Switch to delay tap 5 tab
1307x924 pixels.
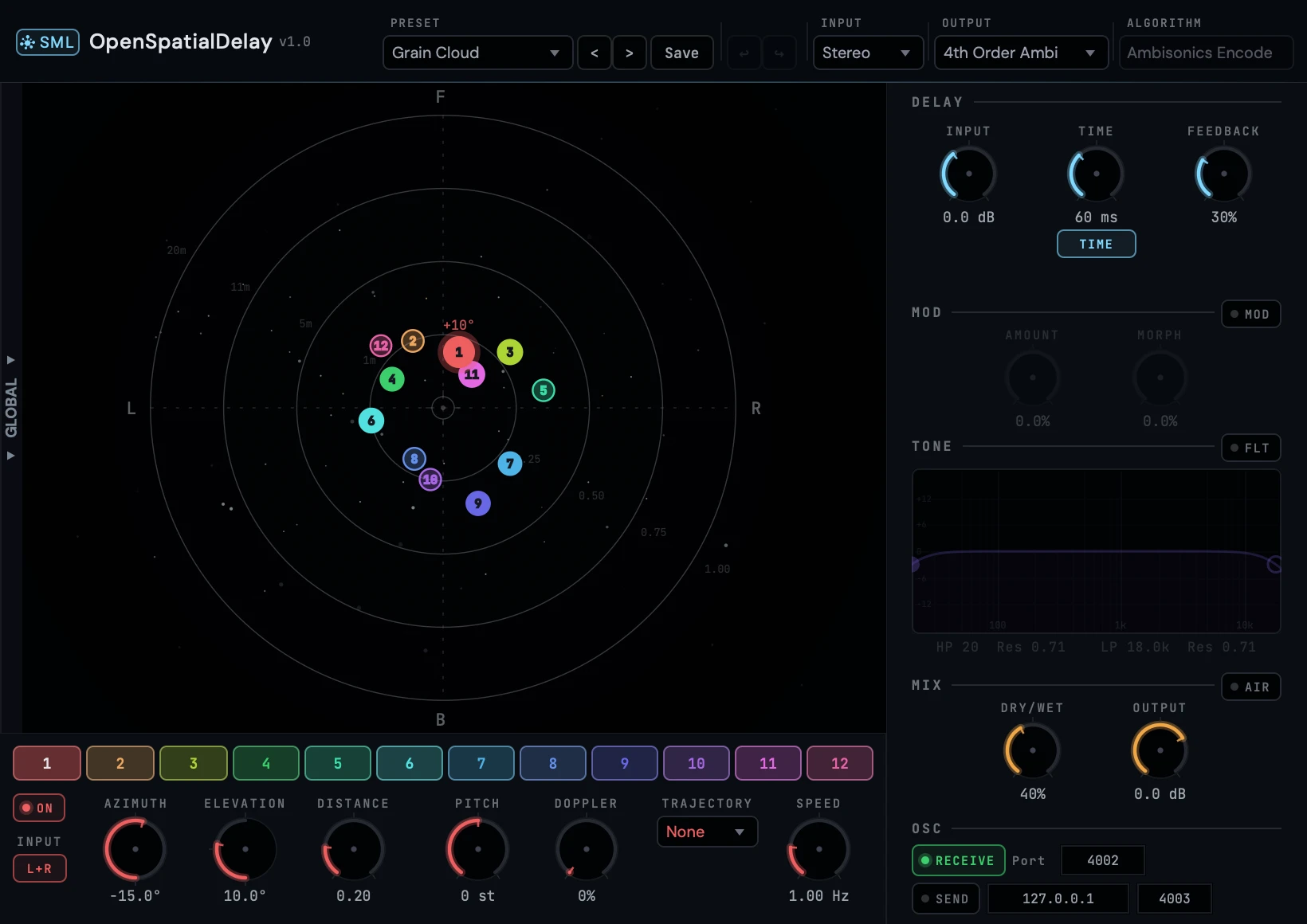[338, 763]
